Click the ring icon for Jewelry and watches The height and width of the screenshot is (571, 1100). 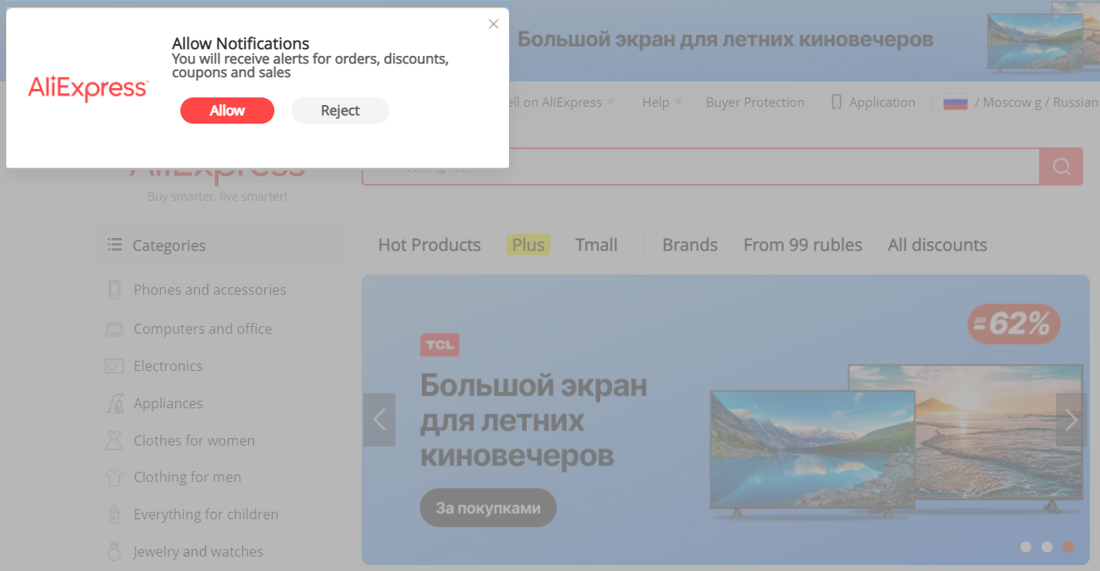(x=114, y=551)
